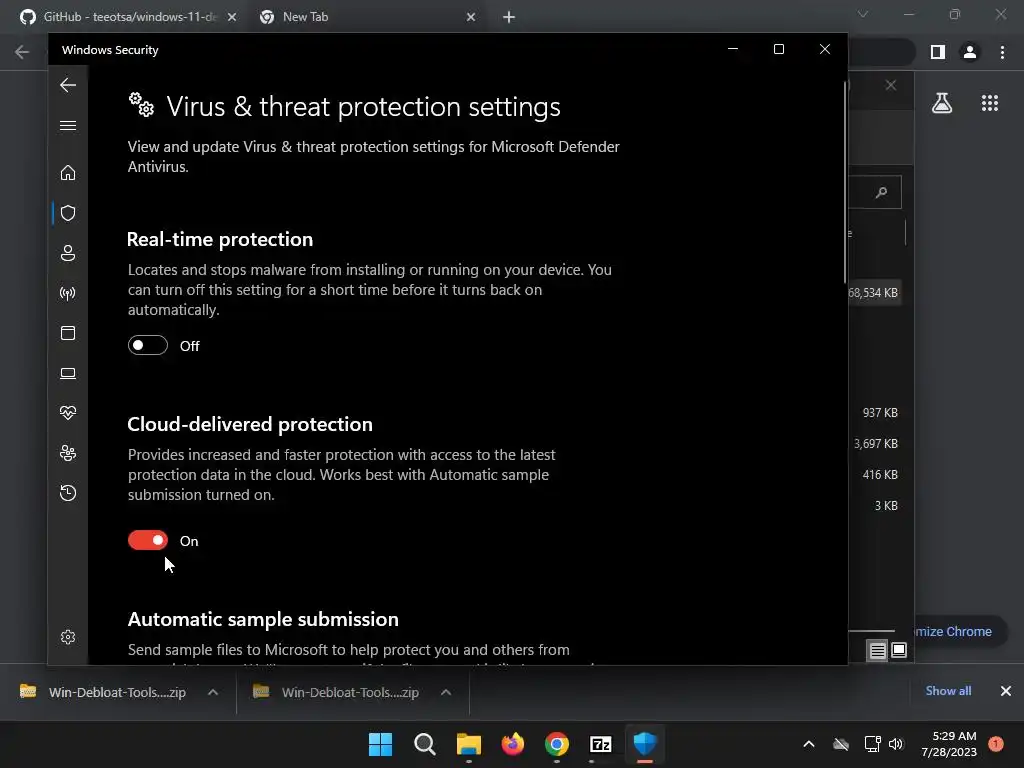
Task: Open Windows Security settings gear
Action: click(x=68, y=637)
